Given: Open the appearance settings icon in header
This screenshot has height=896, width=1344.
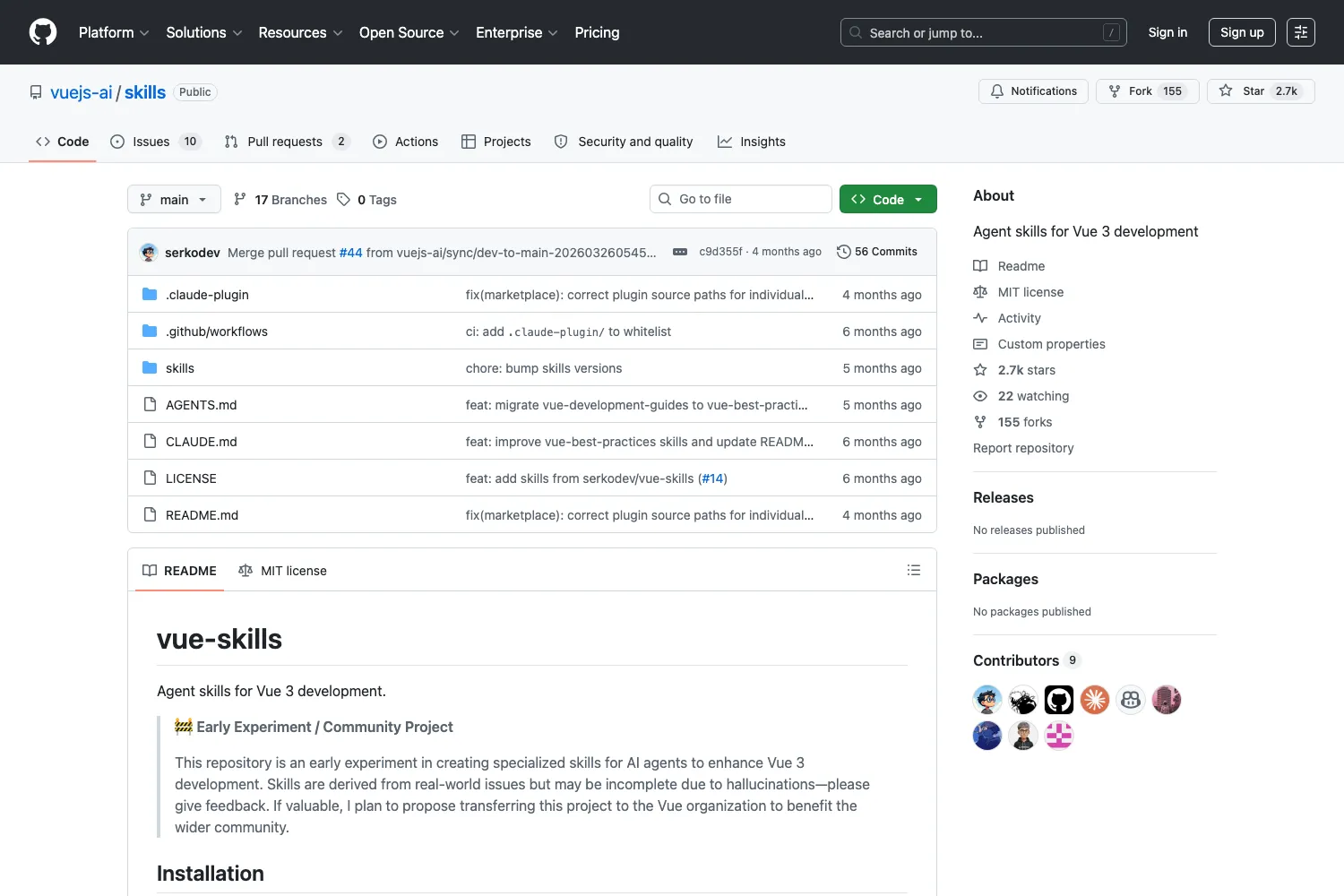Looking at the screenshot, I should coord(1301,32).
